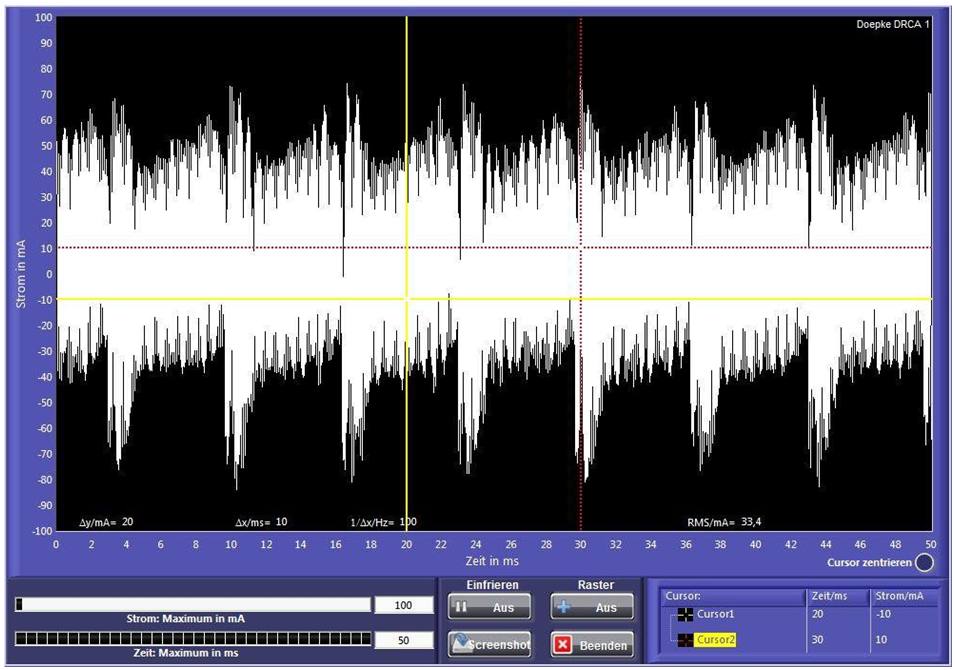The width and height of the screenshot is (956, 670).
Task: Click the picture icon on Screenshot button
Action: click(459, 644)
